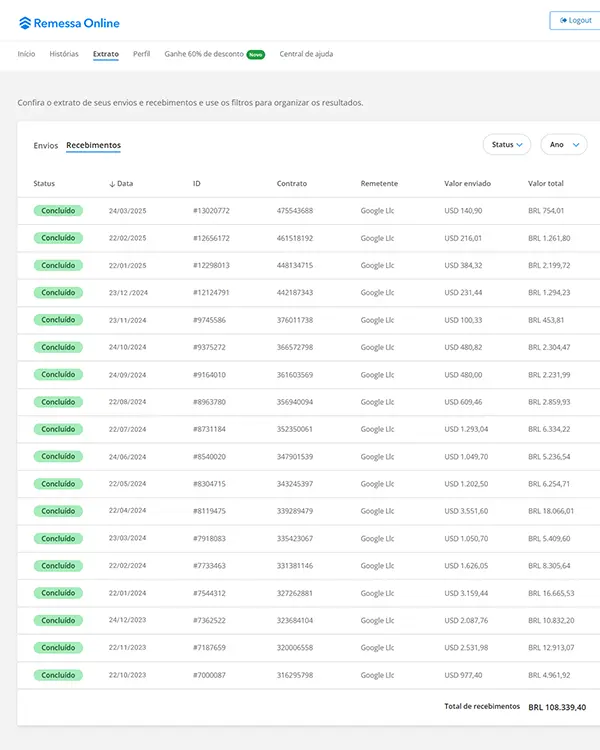This screenshot has width=600, height=750.
Task: Click the Logout button
Action: [x=576, y=20]
